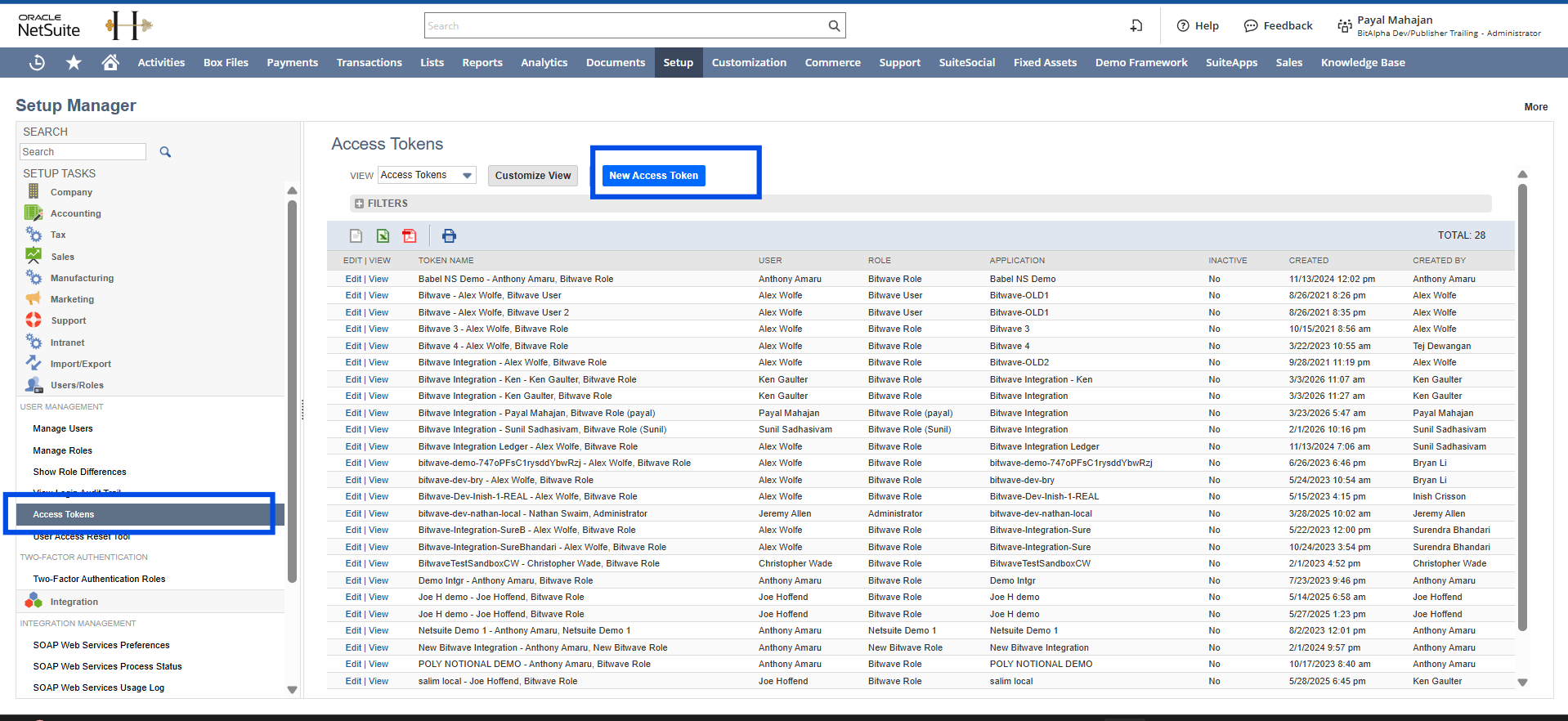Screen dimensions: 1568x721
Task: Open the Setup menu in the navigation bar
Action: 678,62
